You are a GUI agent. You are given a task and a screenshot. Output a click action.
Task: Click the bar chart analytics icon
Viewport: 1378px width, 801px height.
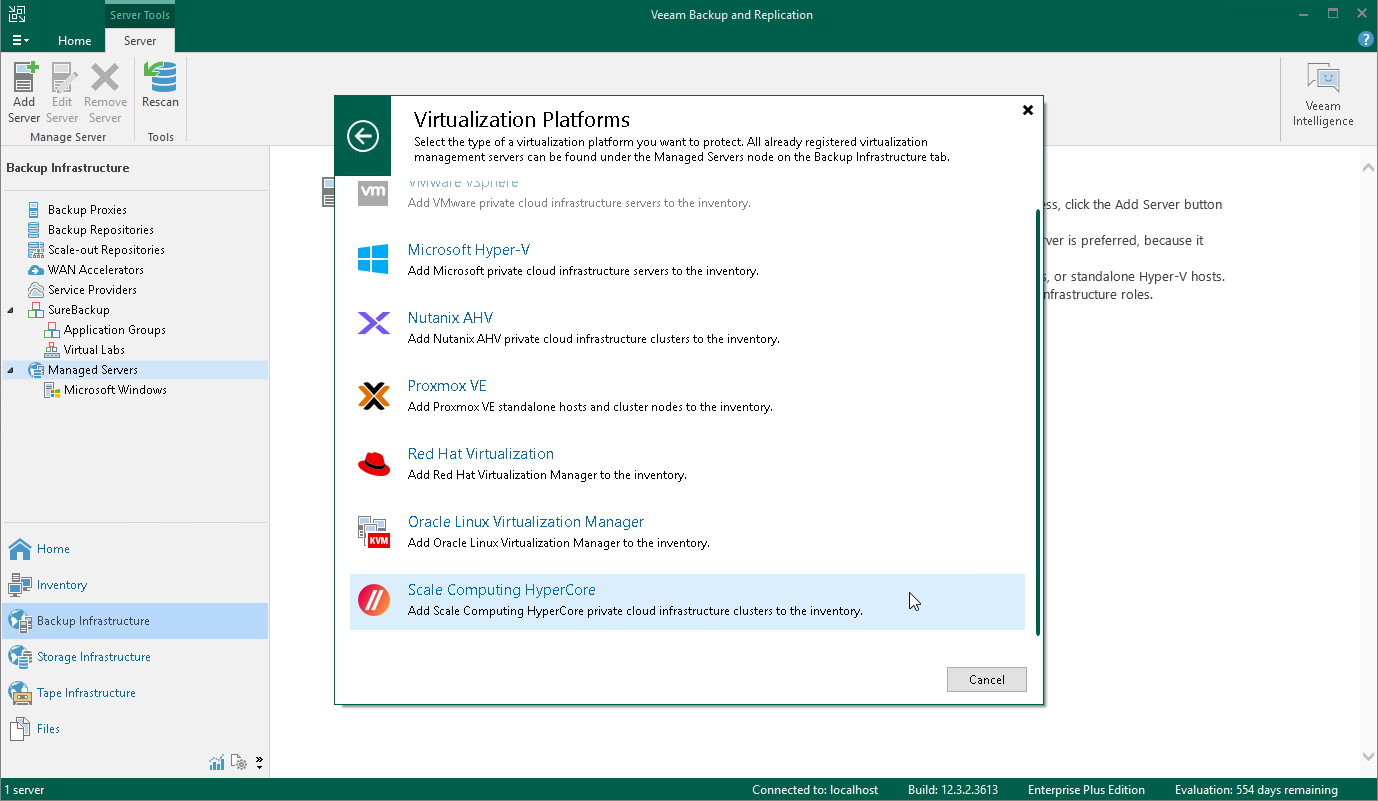[217, 763]
